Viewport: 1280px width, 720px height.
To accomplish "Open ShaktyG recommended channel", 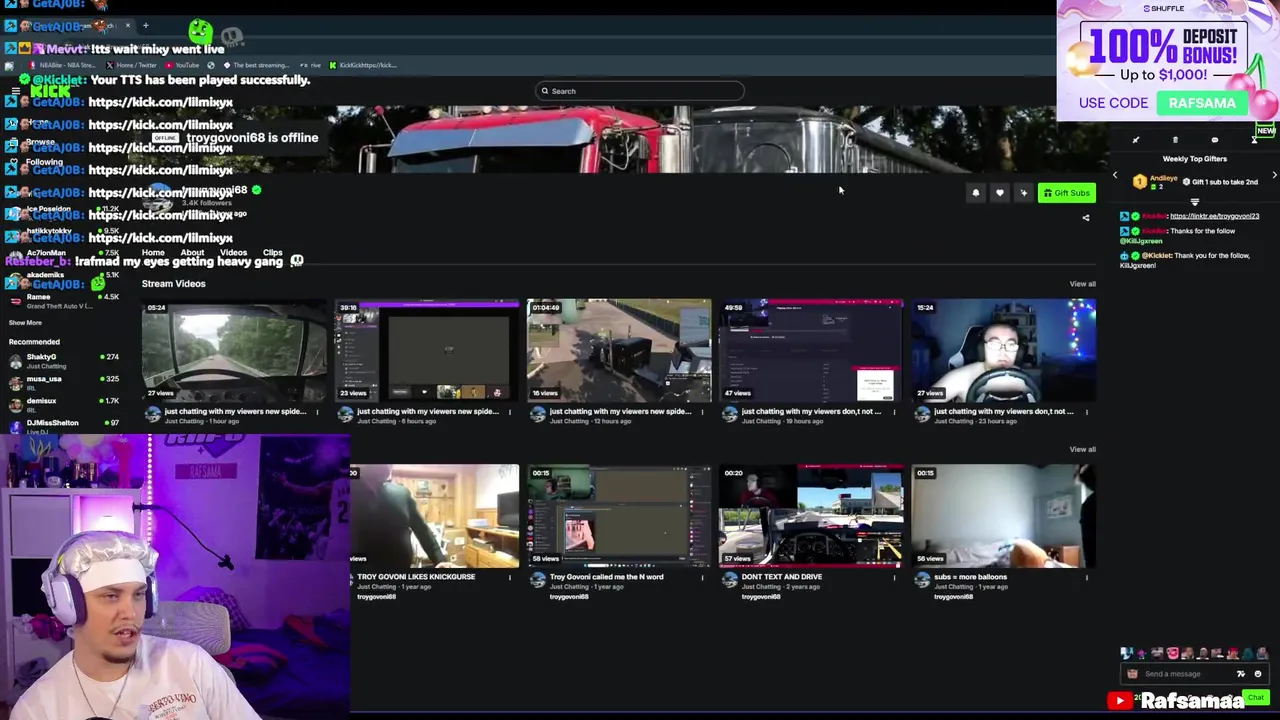I will coord(63,361).
